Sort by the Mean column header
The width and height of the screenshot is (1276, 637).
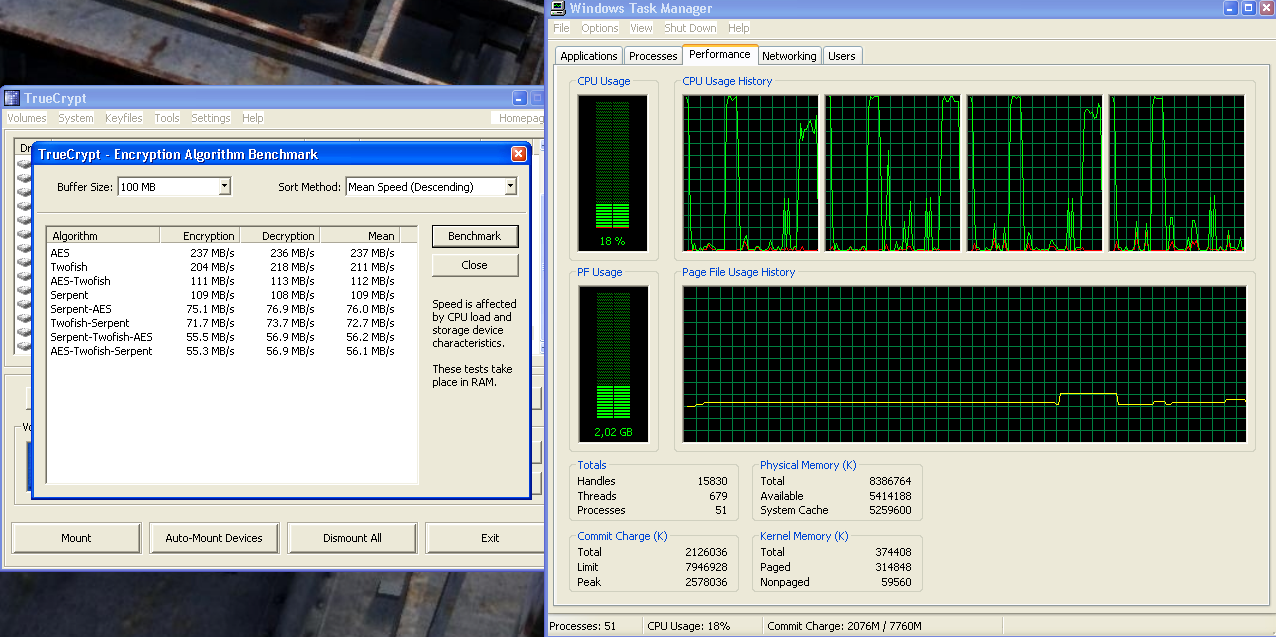pos(360,236)
